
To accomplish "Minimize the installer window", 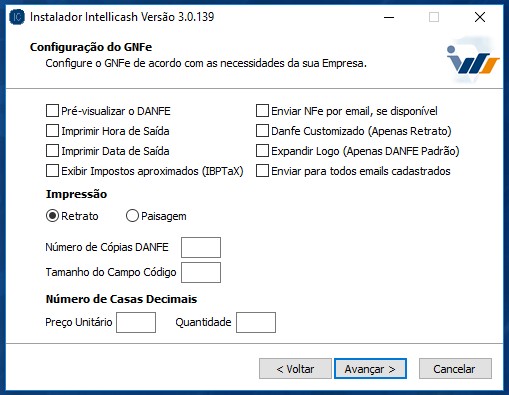I will 389,17.
